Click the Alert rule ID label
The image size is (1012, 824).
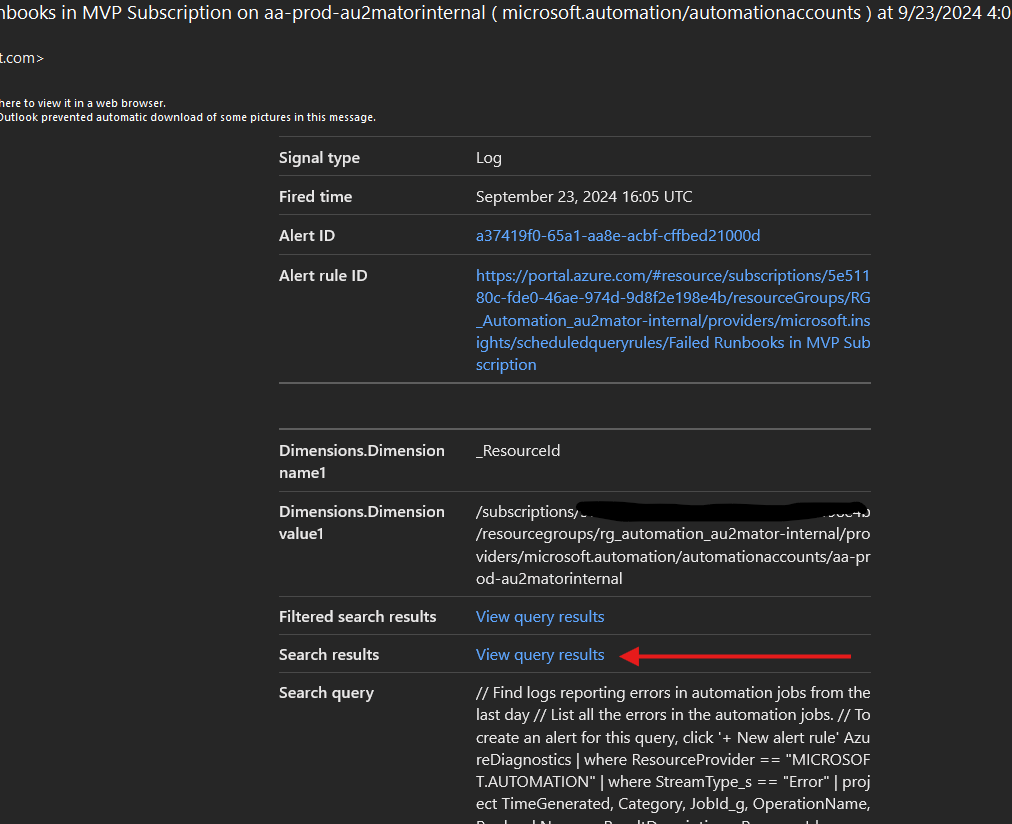tap(323, 276)
